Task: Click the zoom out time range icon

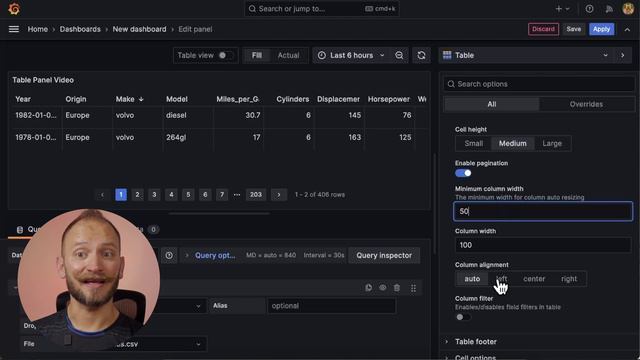Action: tap(399, 55)
